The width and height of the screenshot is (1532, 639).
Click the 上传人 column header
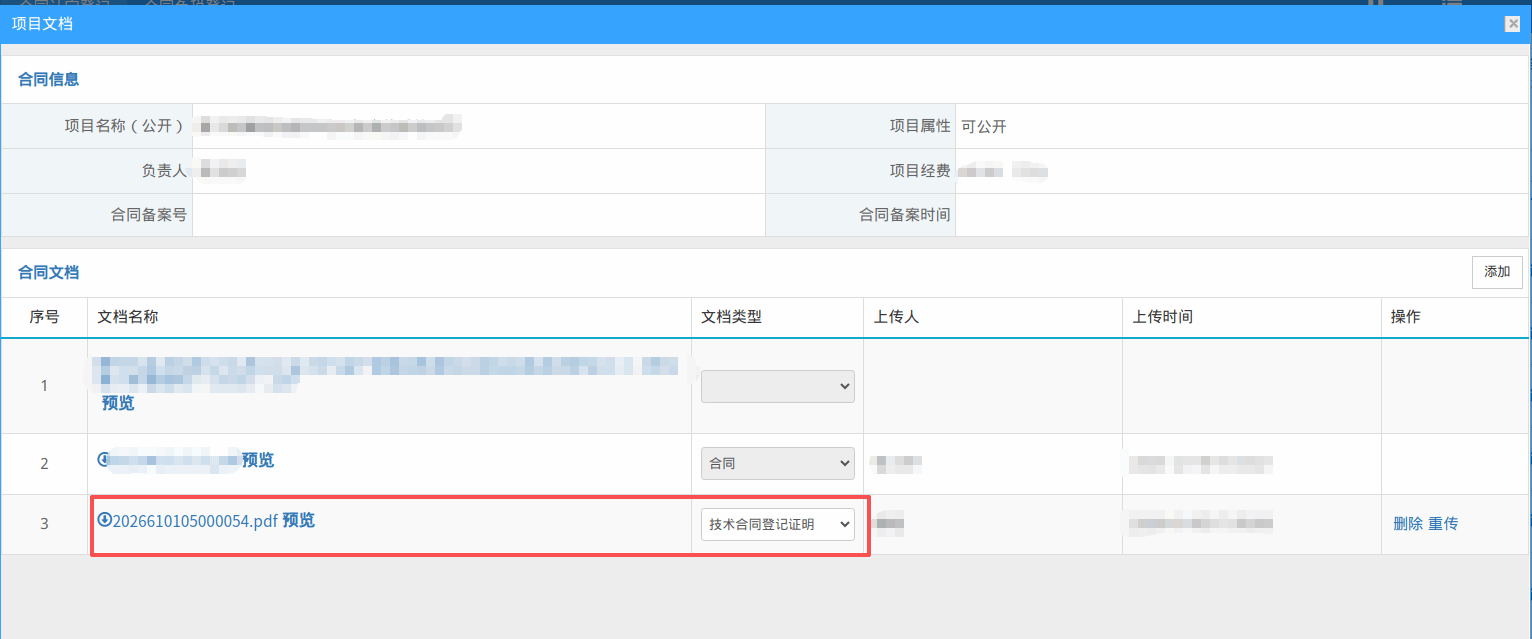(x=896, y=317)
